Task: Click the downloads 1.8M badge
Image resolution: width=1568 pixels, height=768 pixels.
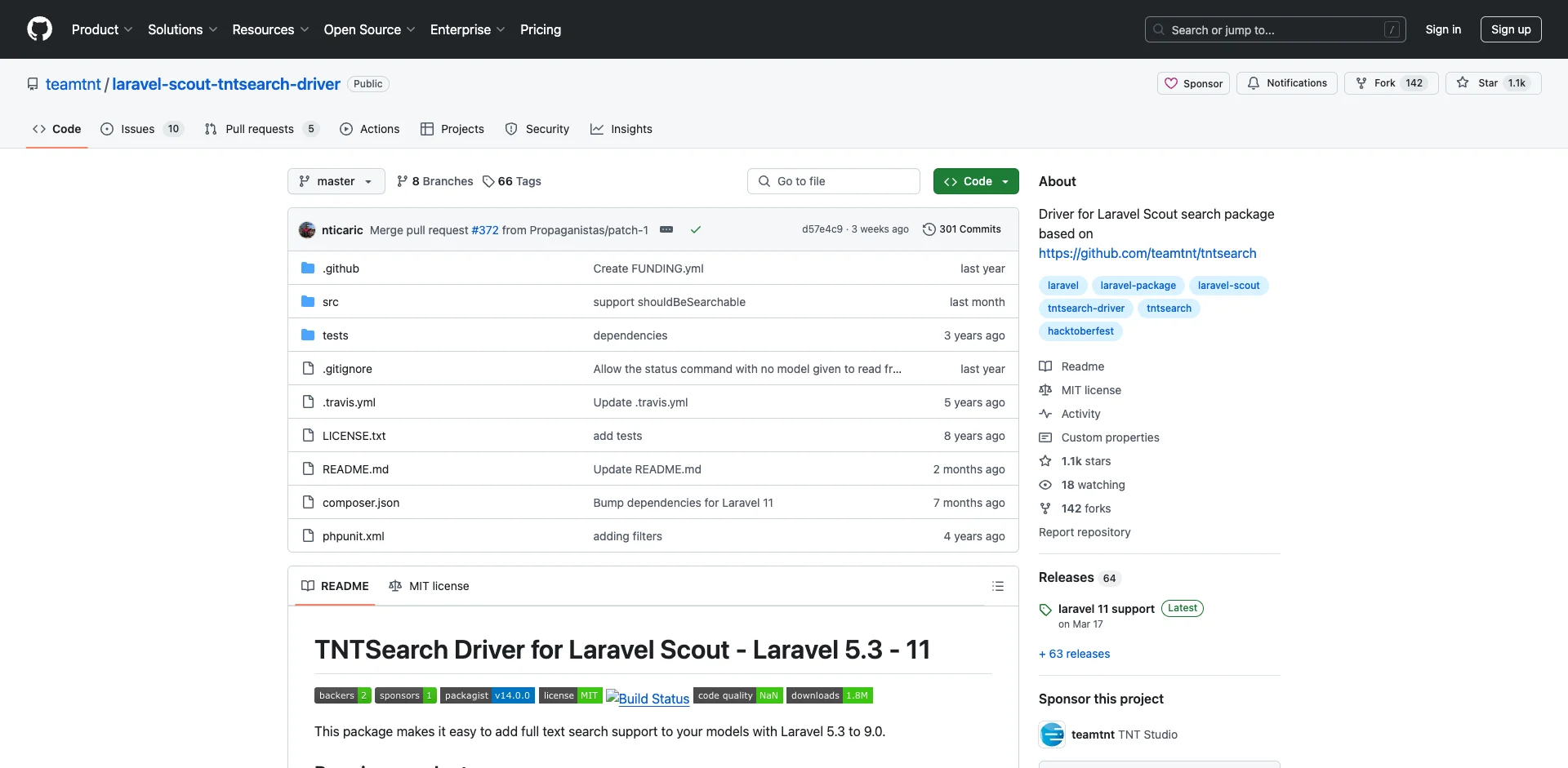Action: pyautogui.click(x=830, y=695)
